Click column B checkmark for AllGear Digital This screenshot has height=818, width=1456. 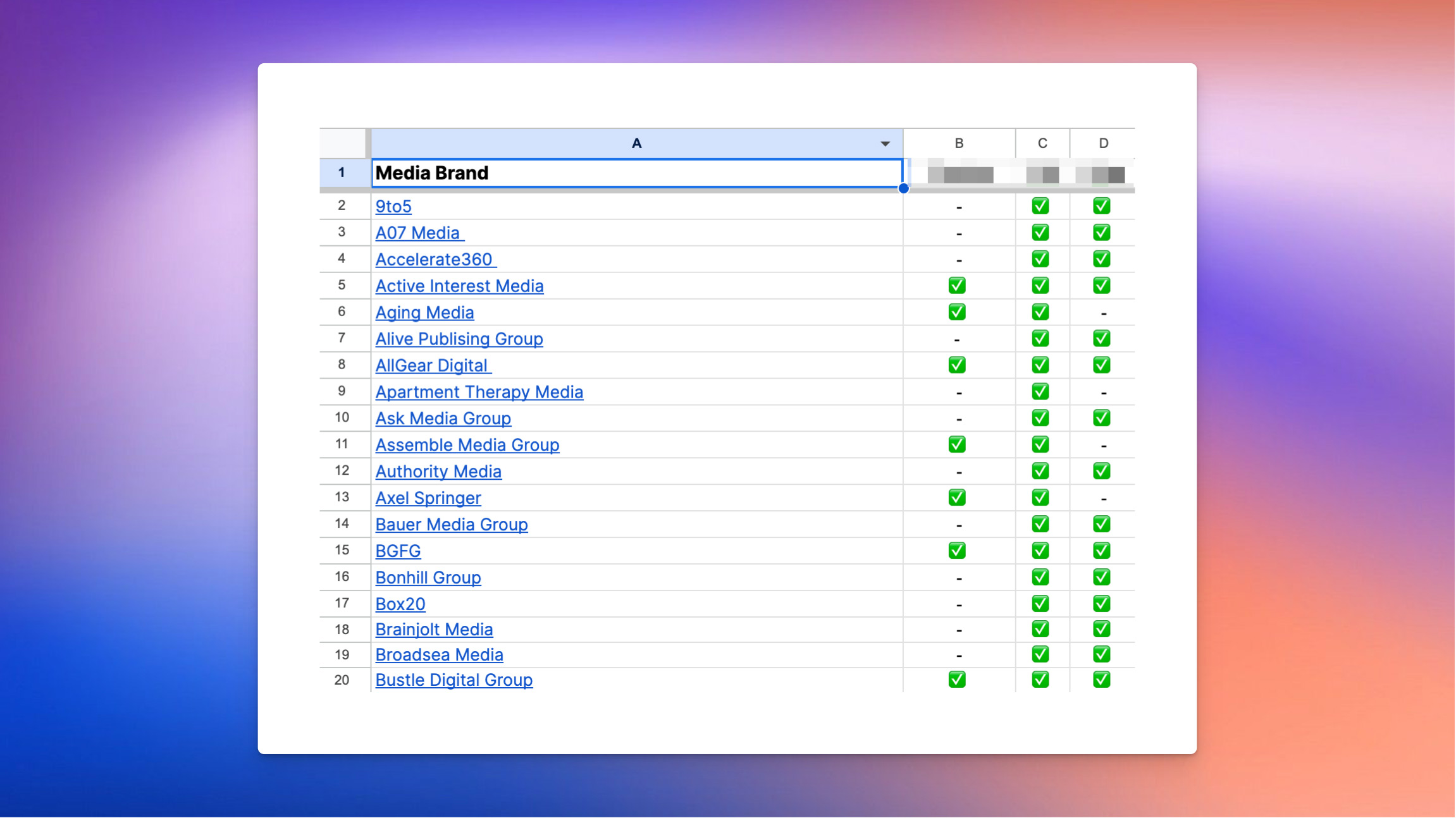pos(957,365)
